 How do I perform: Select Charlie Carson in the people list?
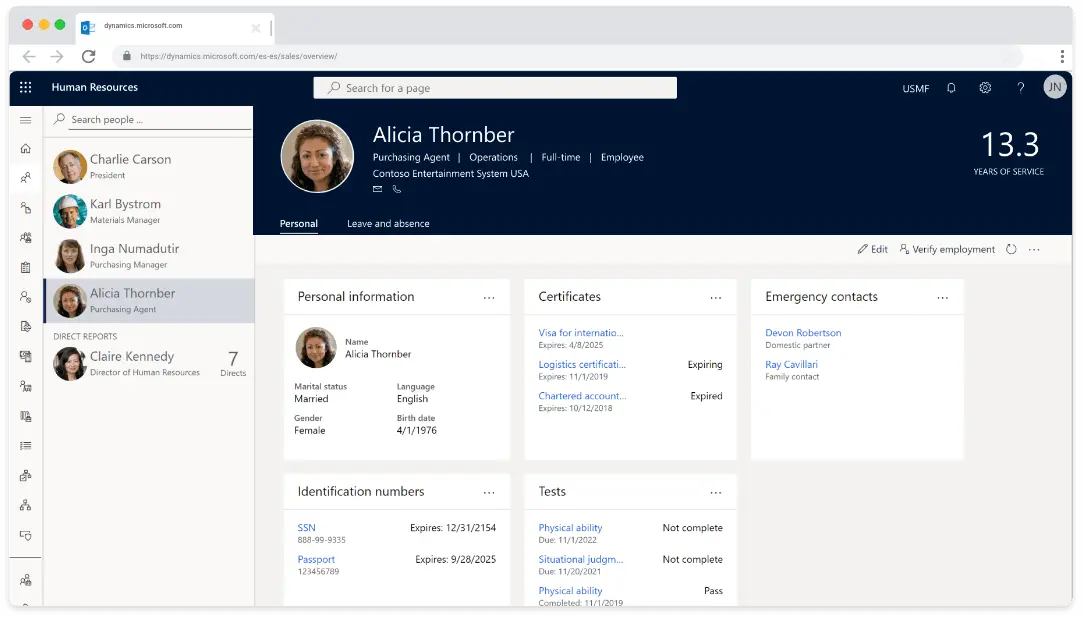tap(130, 160)
